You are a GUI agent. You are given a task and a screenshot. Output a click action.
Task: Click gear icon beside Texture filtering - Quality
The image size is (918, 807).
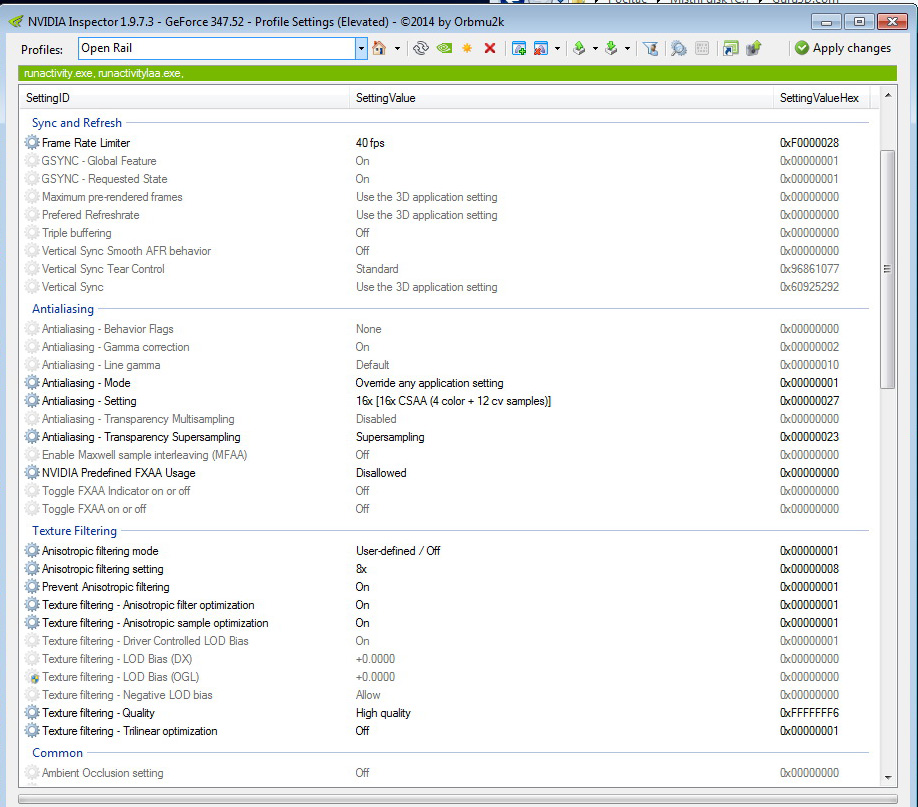point(32,713)
